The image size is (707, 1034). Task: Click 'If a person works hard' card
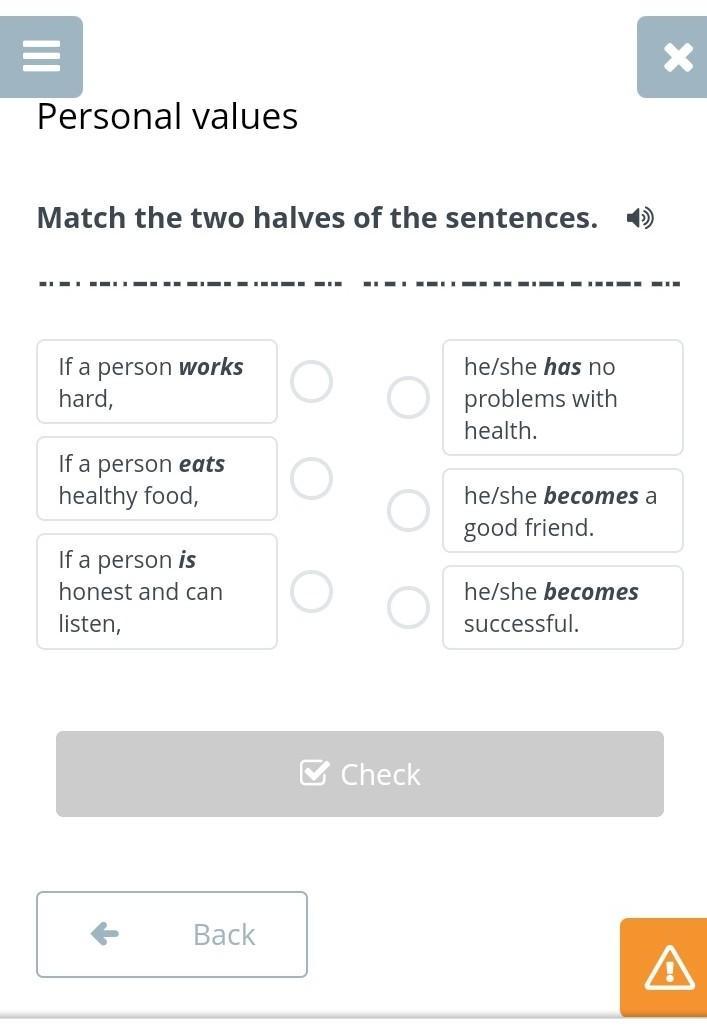157,382
